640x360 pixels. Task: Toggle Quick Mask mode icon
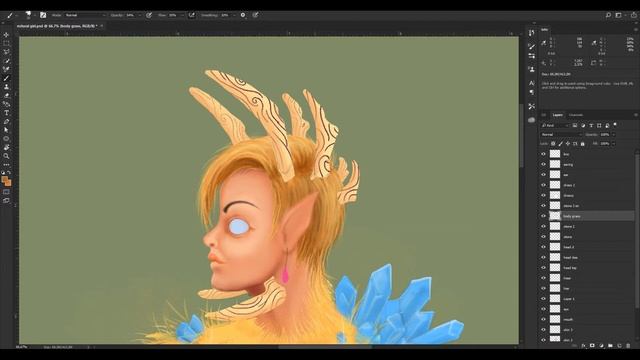point(6,192)
